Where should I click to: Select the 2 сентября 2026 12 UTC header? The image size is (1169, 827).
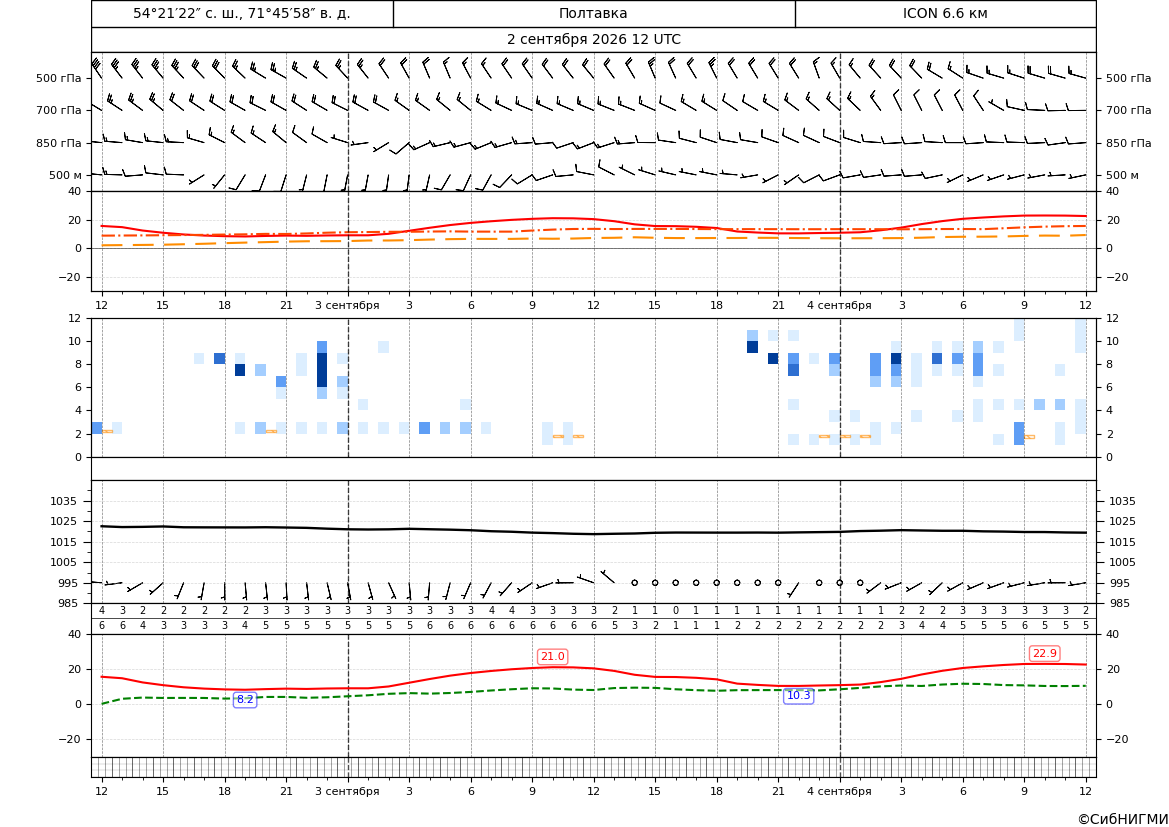click(593, 40)
